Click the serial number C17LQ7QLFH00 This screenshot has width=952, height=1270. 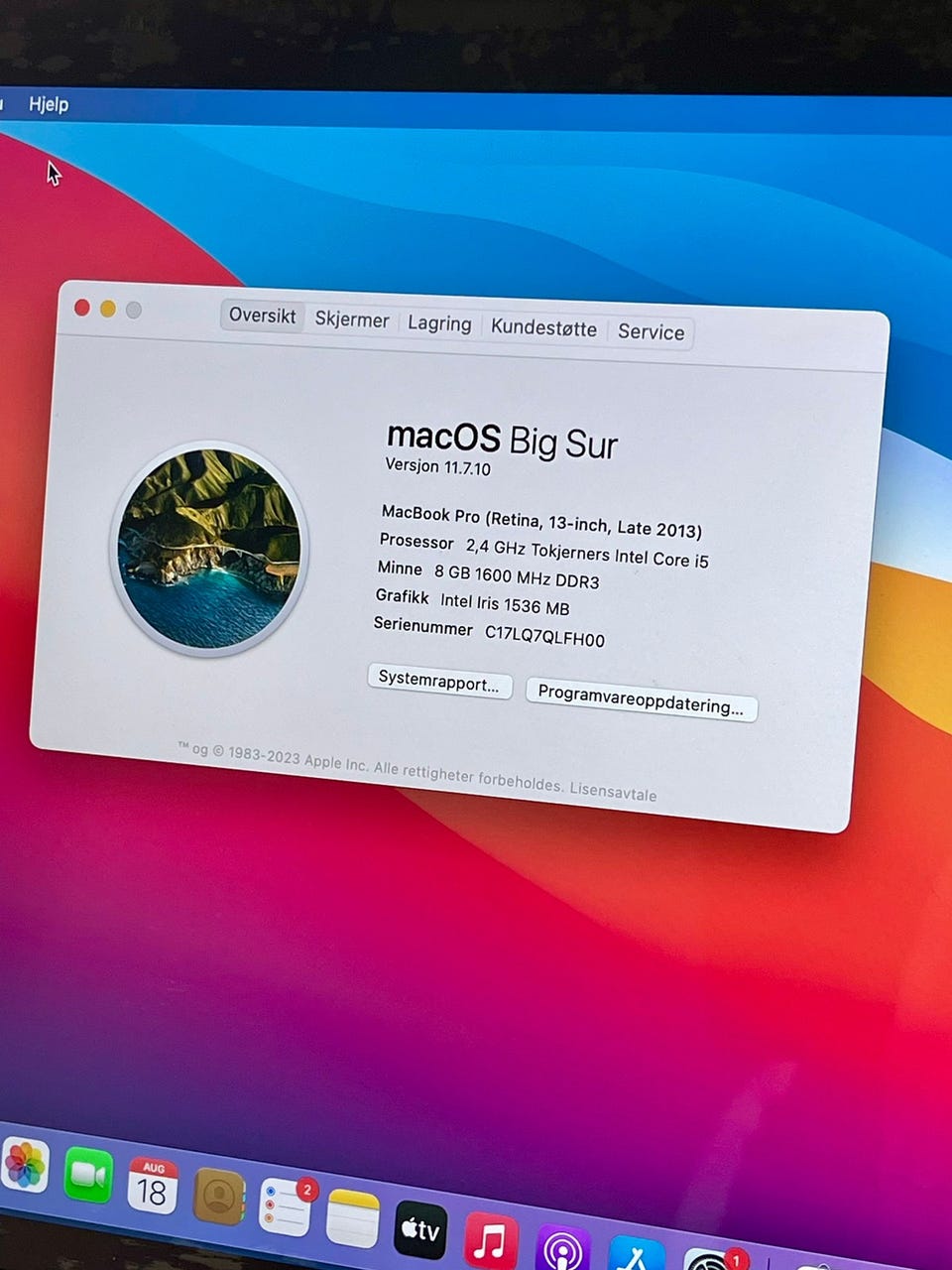[544, 635]
